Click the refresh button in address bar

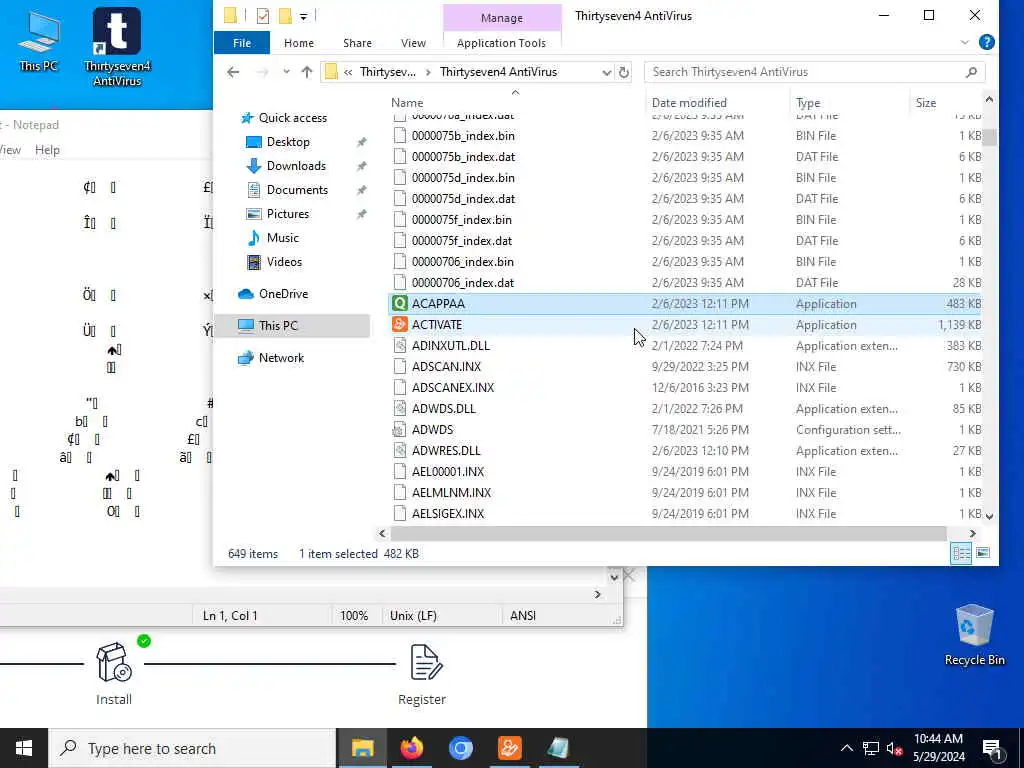pyautogui.click(x=624, y=72)
